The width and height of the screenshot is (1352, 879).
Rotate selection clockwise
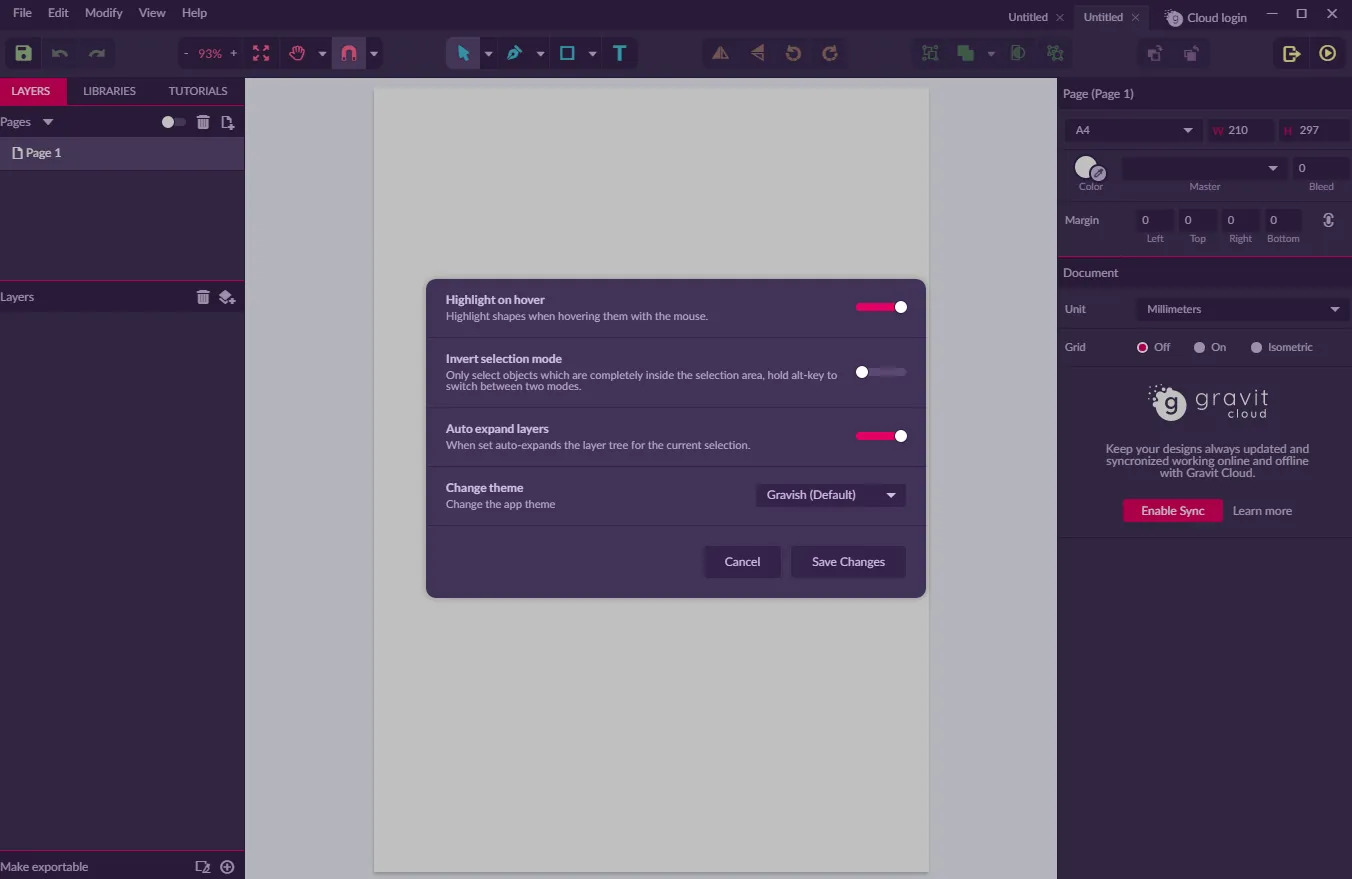coord(830,53)
